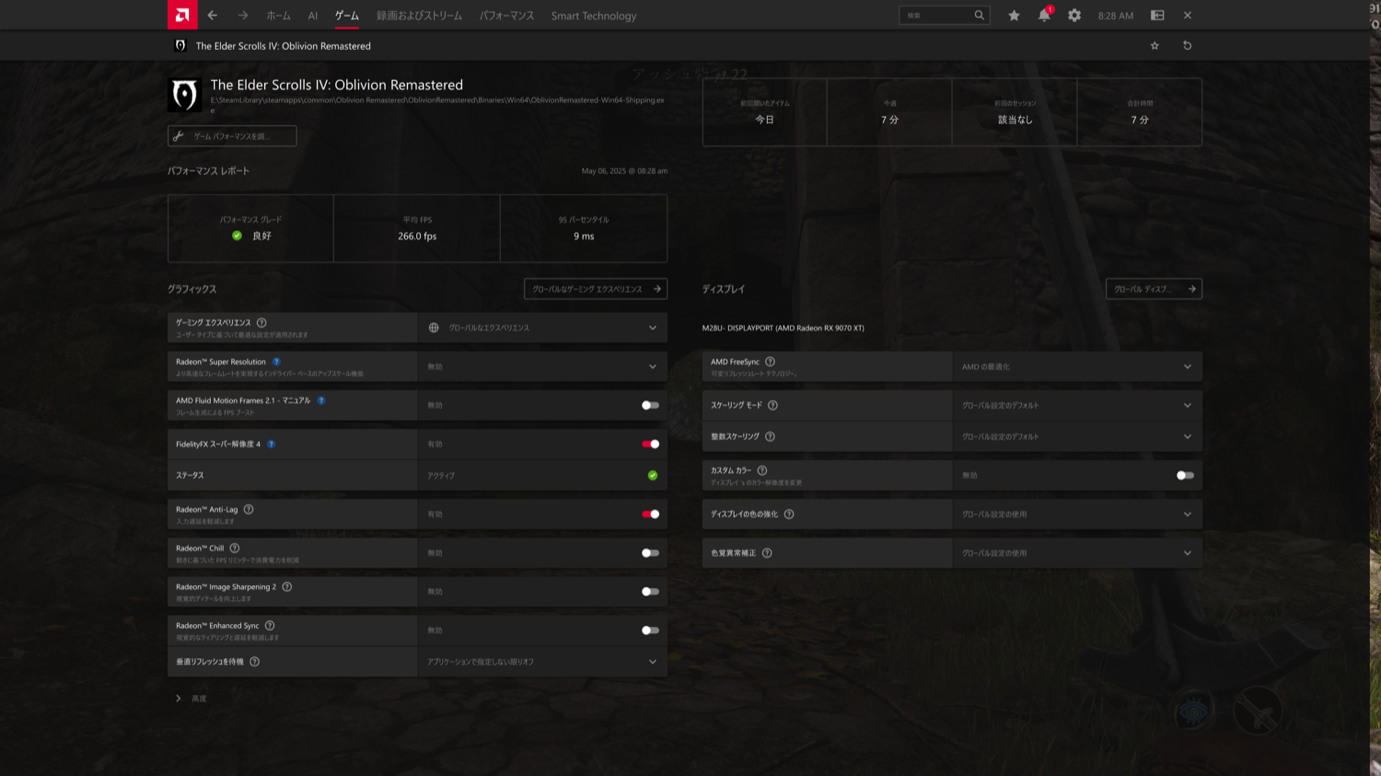Favorite this game with outline star icon
The height and width of the screenshot is (776, 1381).
click(x=1155, y=46)
